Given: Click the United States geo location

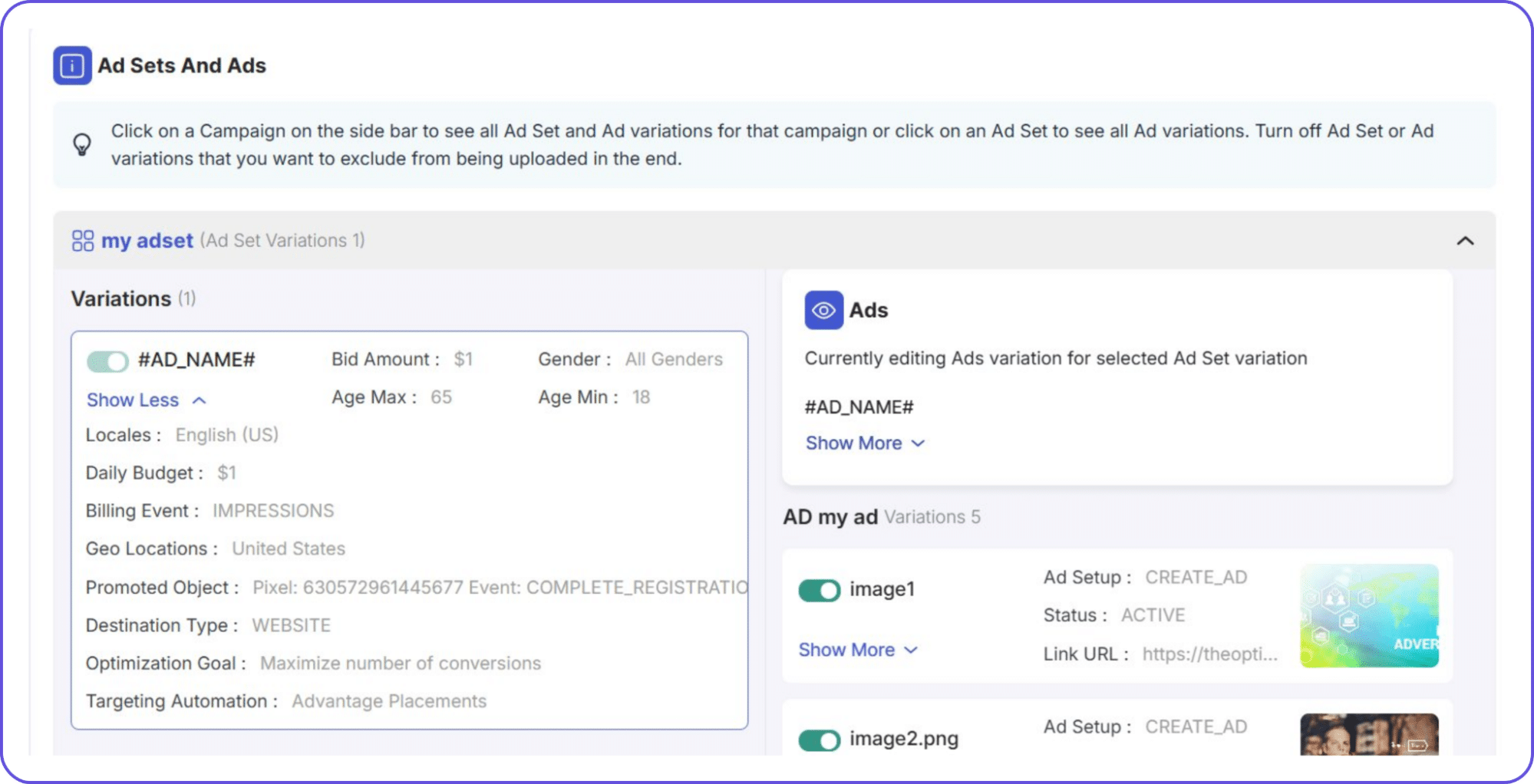Looking at the screenshot, I should tap(289, 548).
